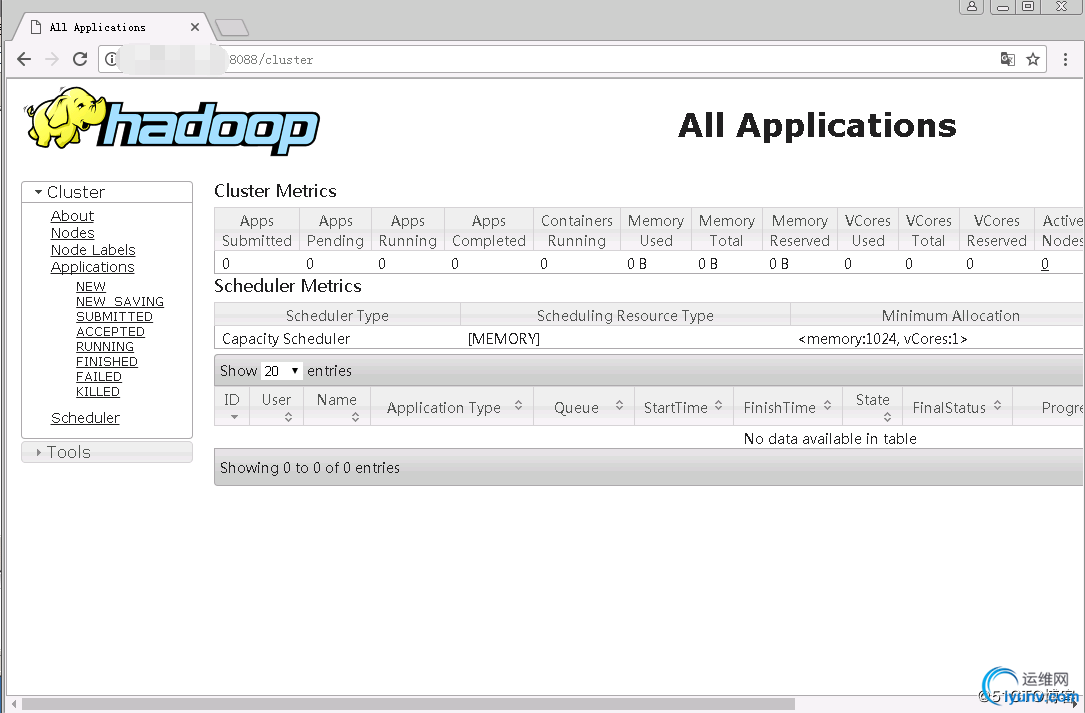Open the Chrome three-dot menu
Screen dimensions: 1085x713
click(1066, 60)
